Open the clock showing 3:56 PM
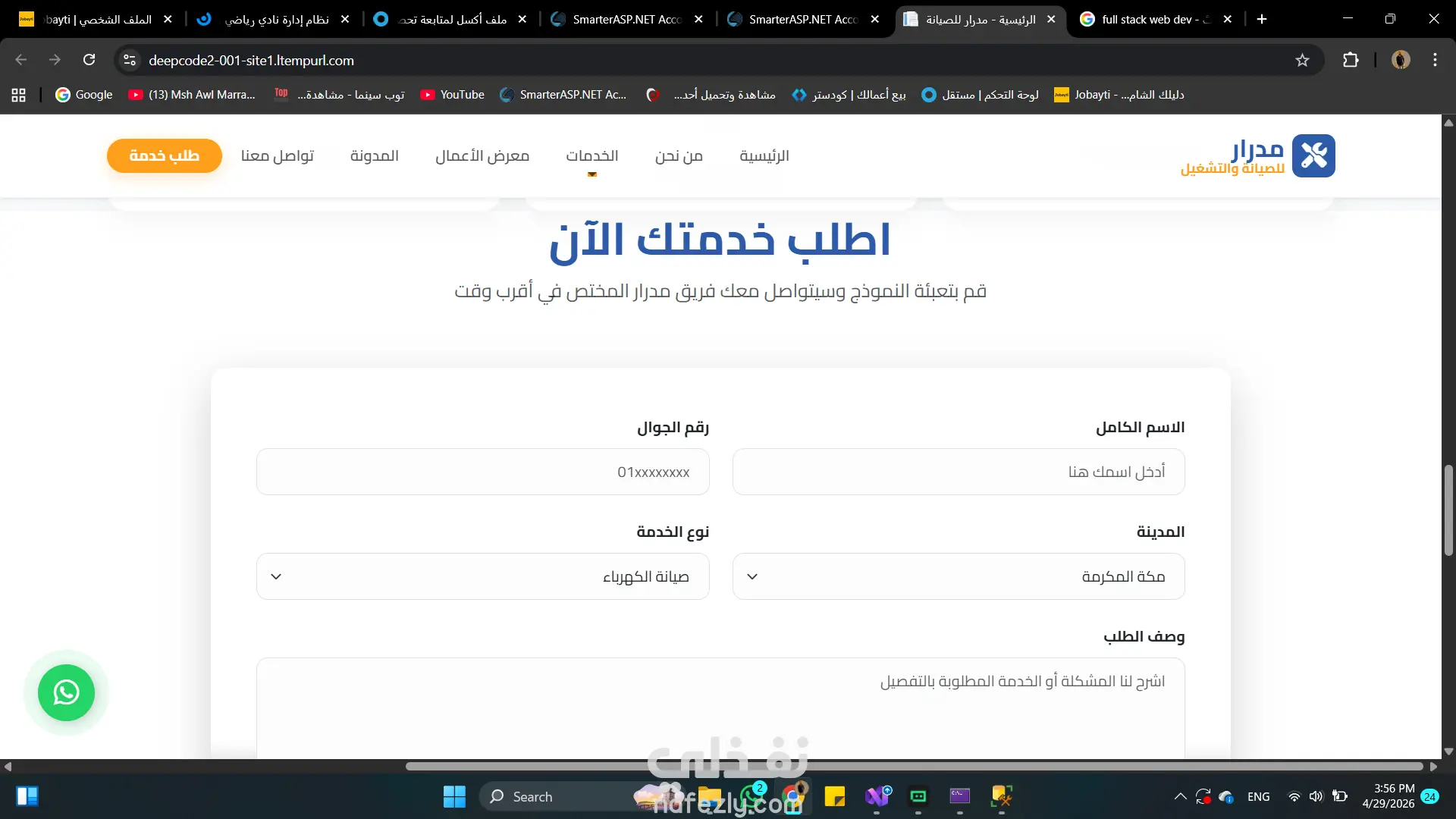The width and height of the screenshot is (1456, 819). pos(1388,797)
